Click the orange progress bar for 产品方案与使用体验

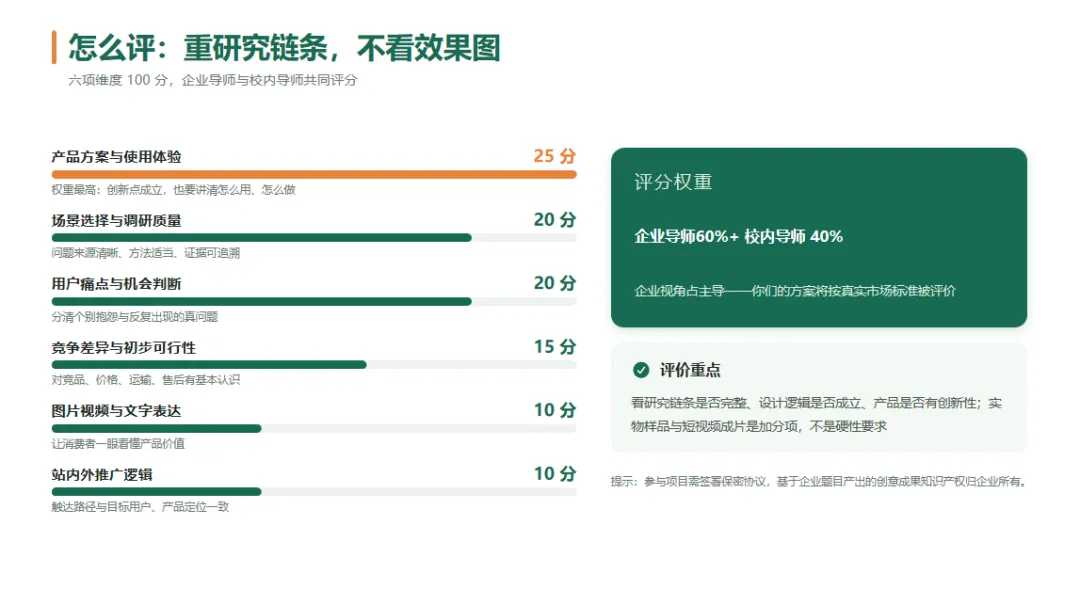[314, 174]
